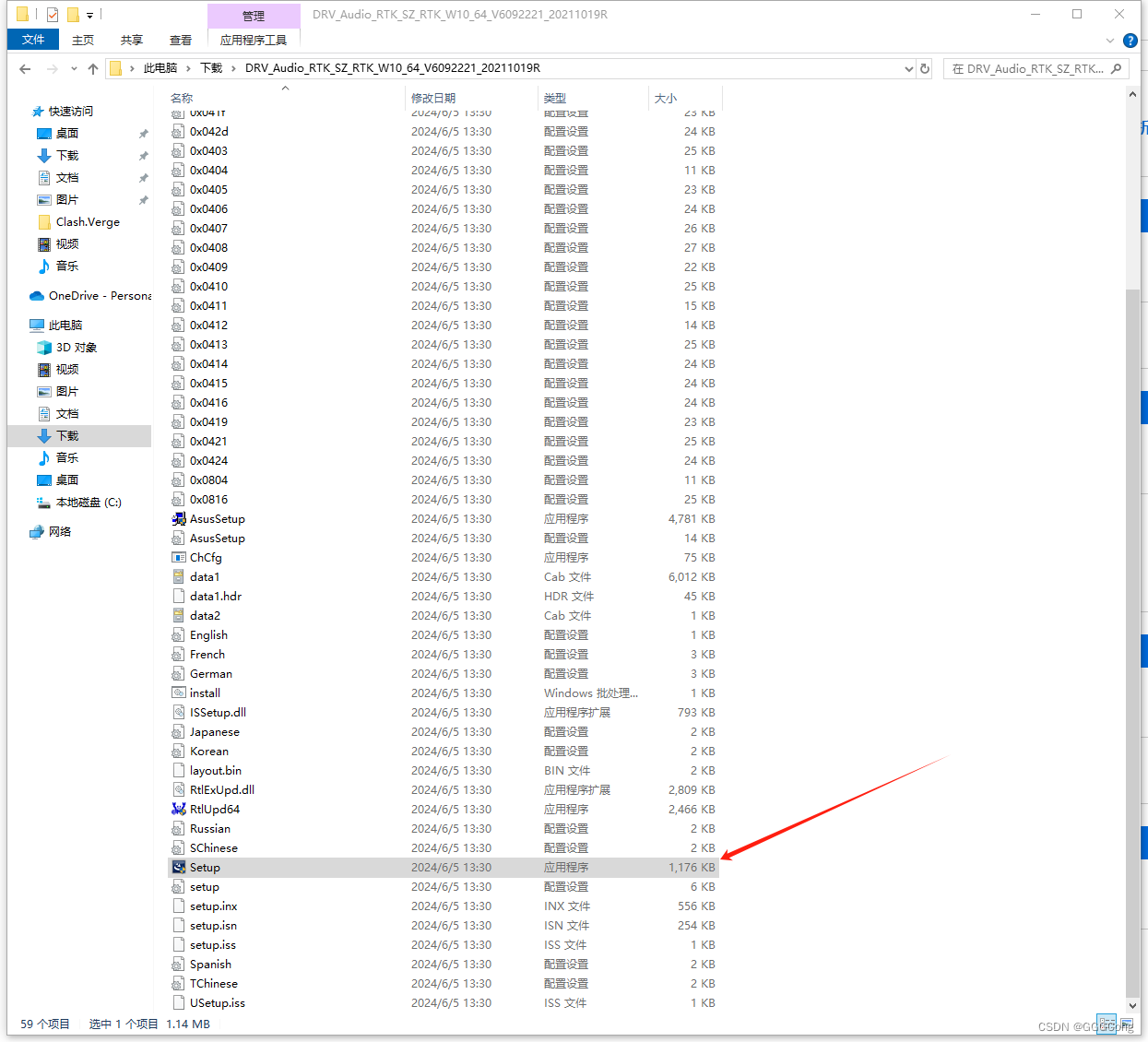This screenshot has height=1042, width=1148.
Task: Click 此电脑 in the address breadcrumb
Action: click(160, 68)
